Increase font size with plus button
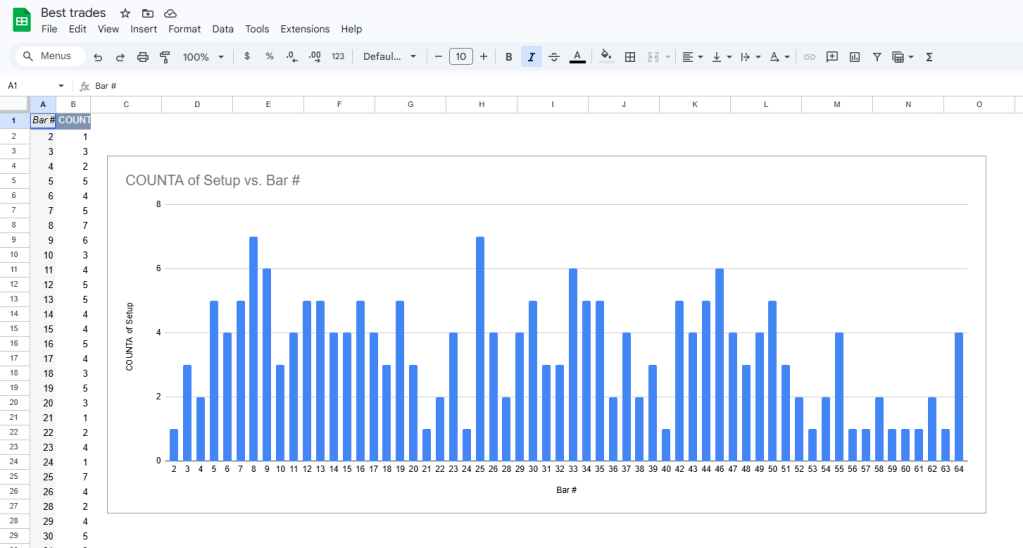The width and height of the screenshot is (1023, 548). (484, 57)
